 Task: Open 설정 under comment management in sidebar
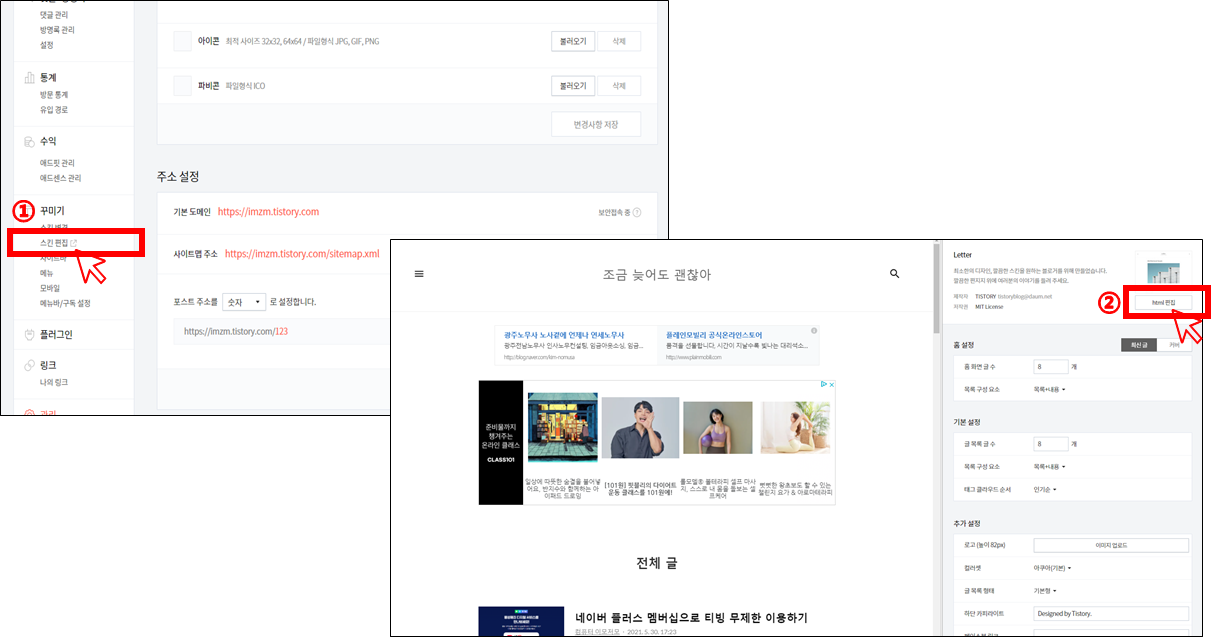[46, 45]
